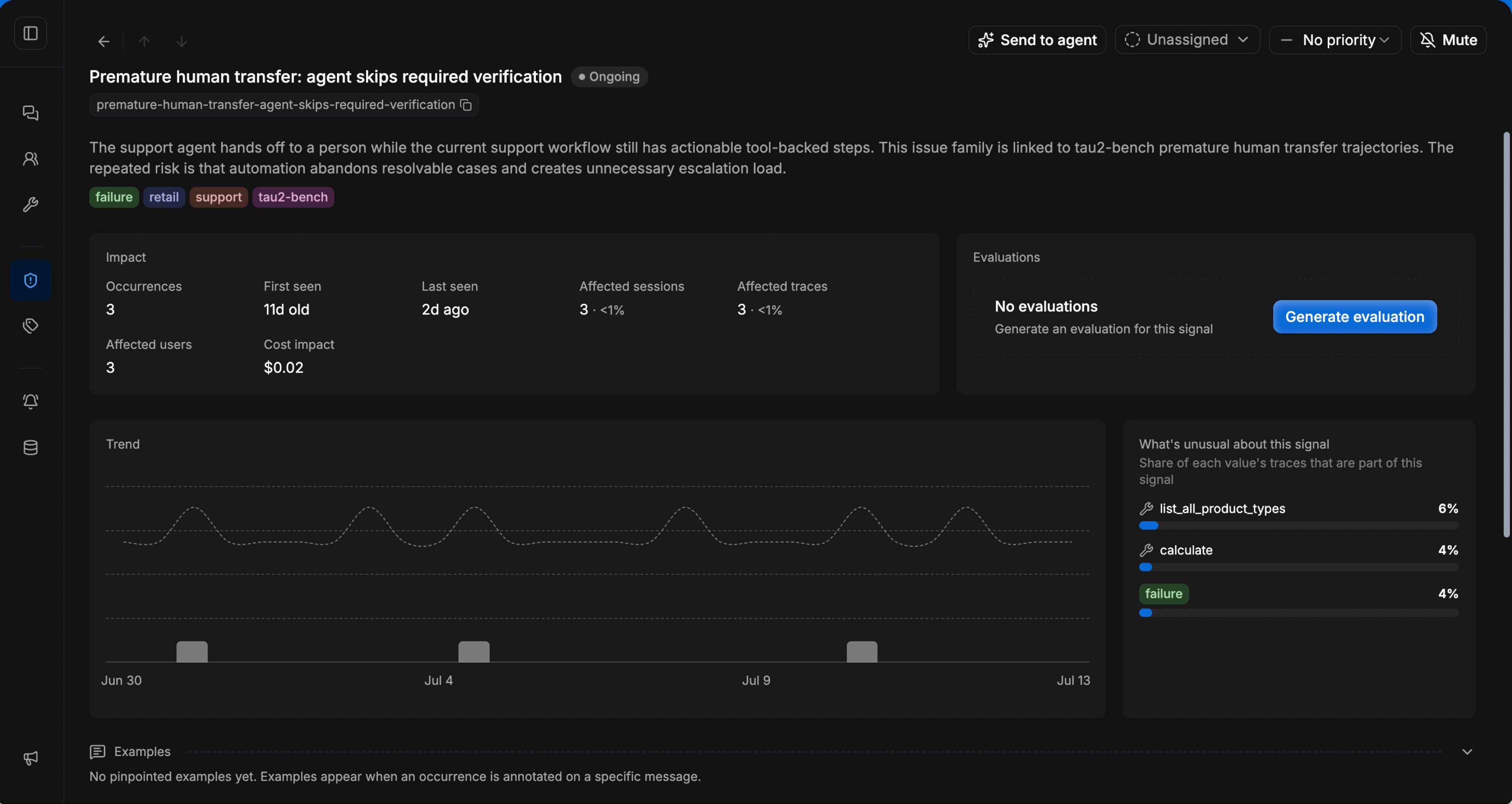
Task: Open the tags icon in the sidebar
Action: (x=31, y=326)
